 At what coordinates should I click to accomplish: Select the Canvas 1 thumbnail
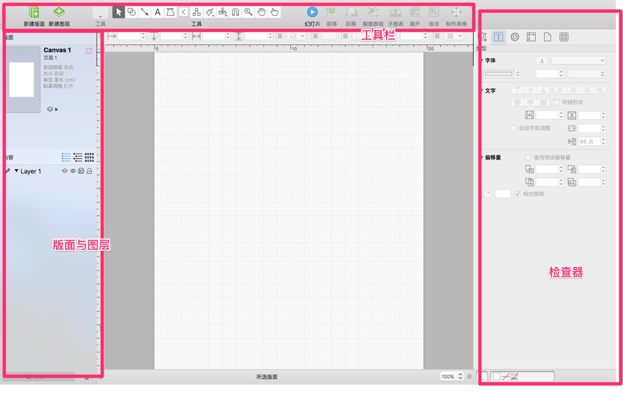click(x=23, y=79)
